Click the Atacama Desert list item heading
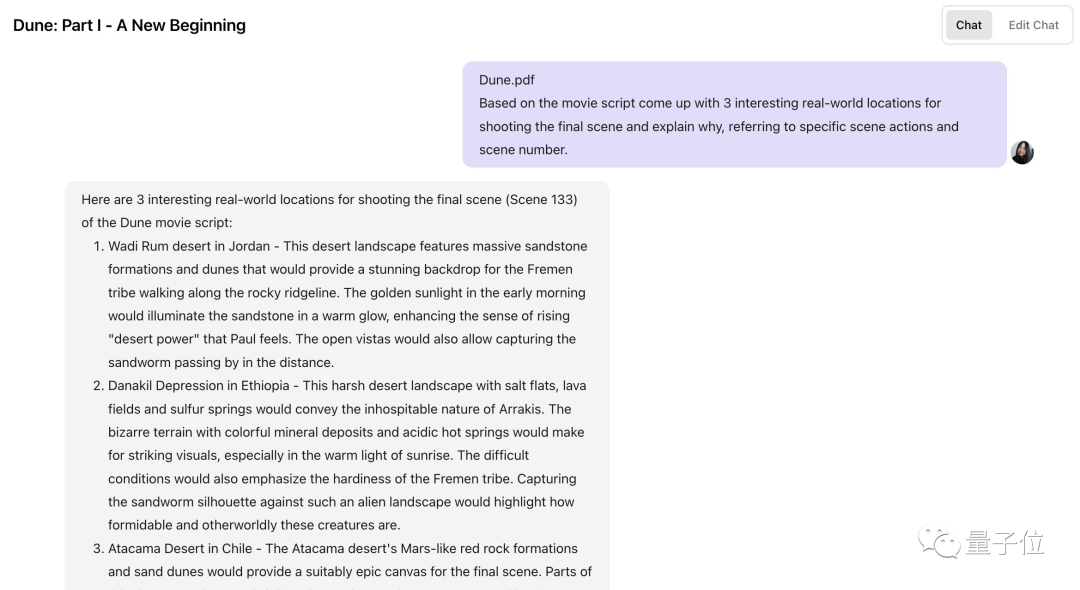The height and width of the screenshot is (590, 1080). point(182,548)
